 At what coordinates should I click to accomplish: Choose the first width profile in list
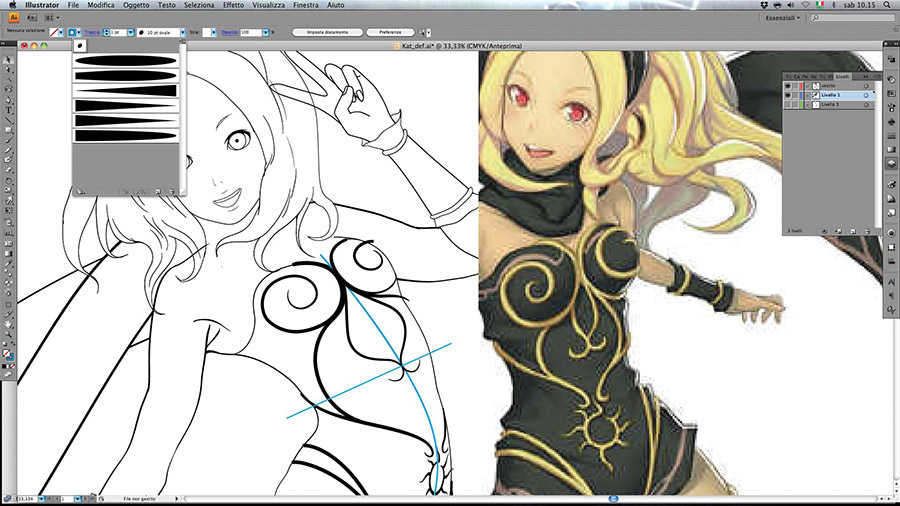click(x=126, y=60)
